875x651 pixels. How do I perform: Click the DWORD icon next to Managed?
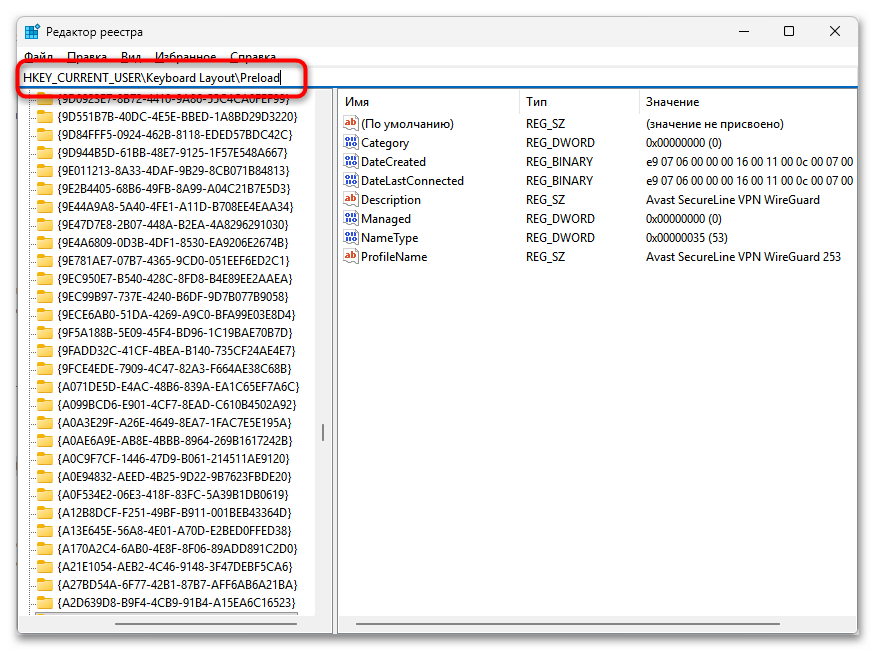tap(350, 218)
